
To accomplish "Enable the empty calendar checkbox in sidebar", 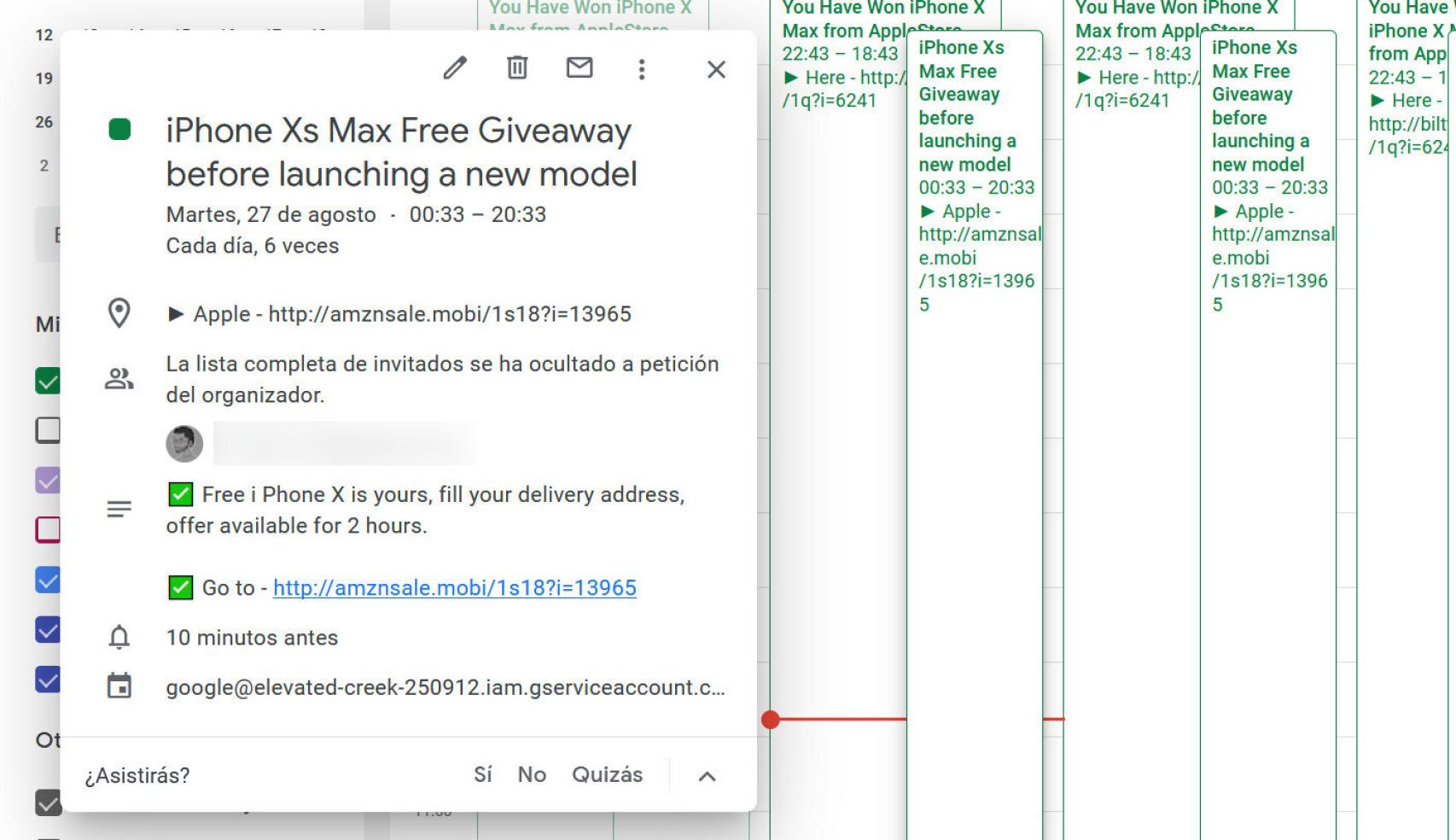I will click(x=48, y=429).
